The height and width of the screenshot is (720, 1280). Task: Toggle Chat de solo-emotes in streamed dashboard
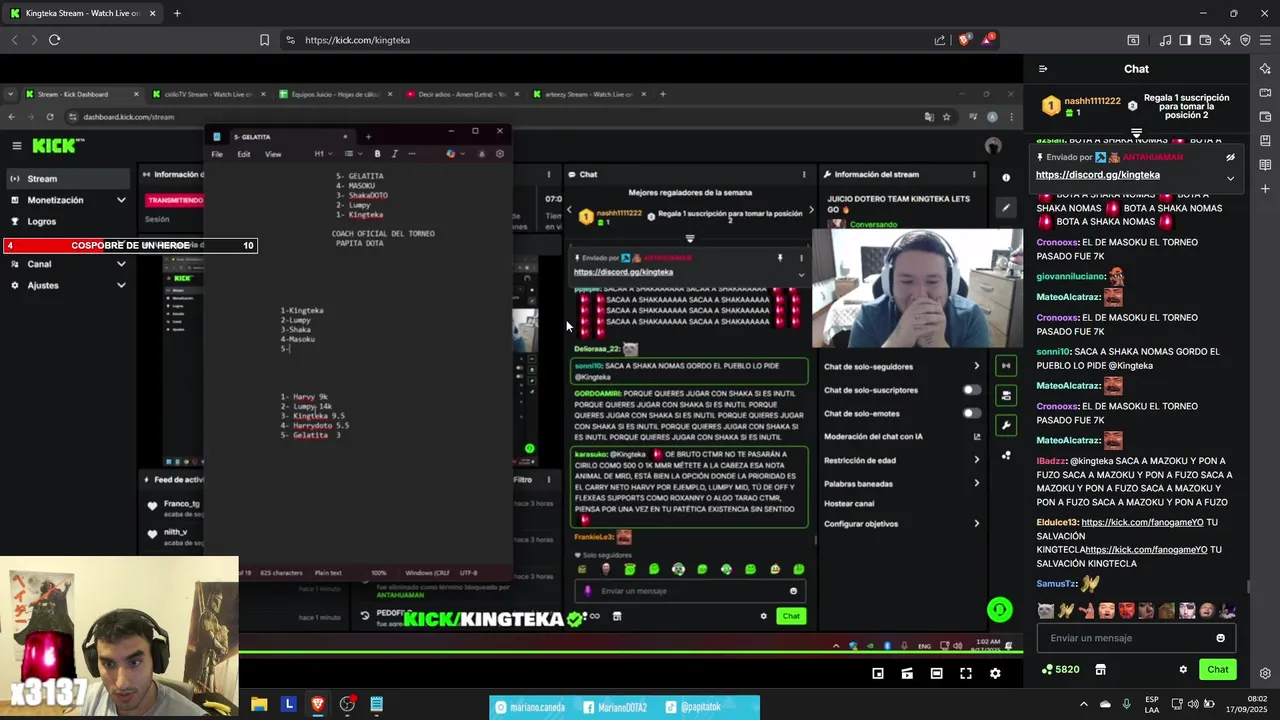click(x=970, y=413)
